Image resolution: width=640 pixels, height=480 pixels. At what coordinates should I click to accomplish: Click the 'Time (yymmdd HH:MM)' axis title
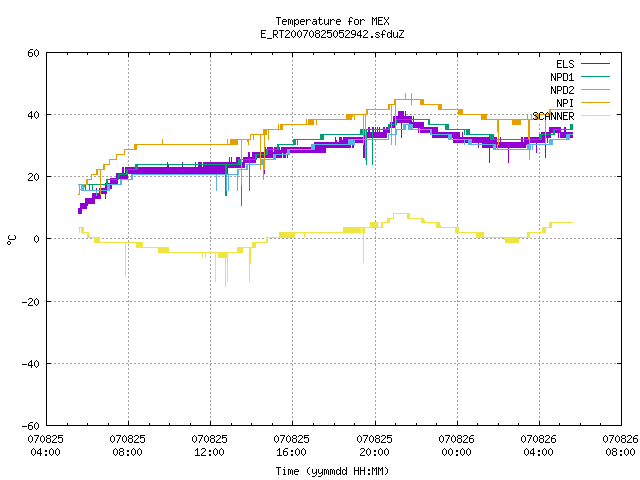pyautogui.click(x=332, y=471)
